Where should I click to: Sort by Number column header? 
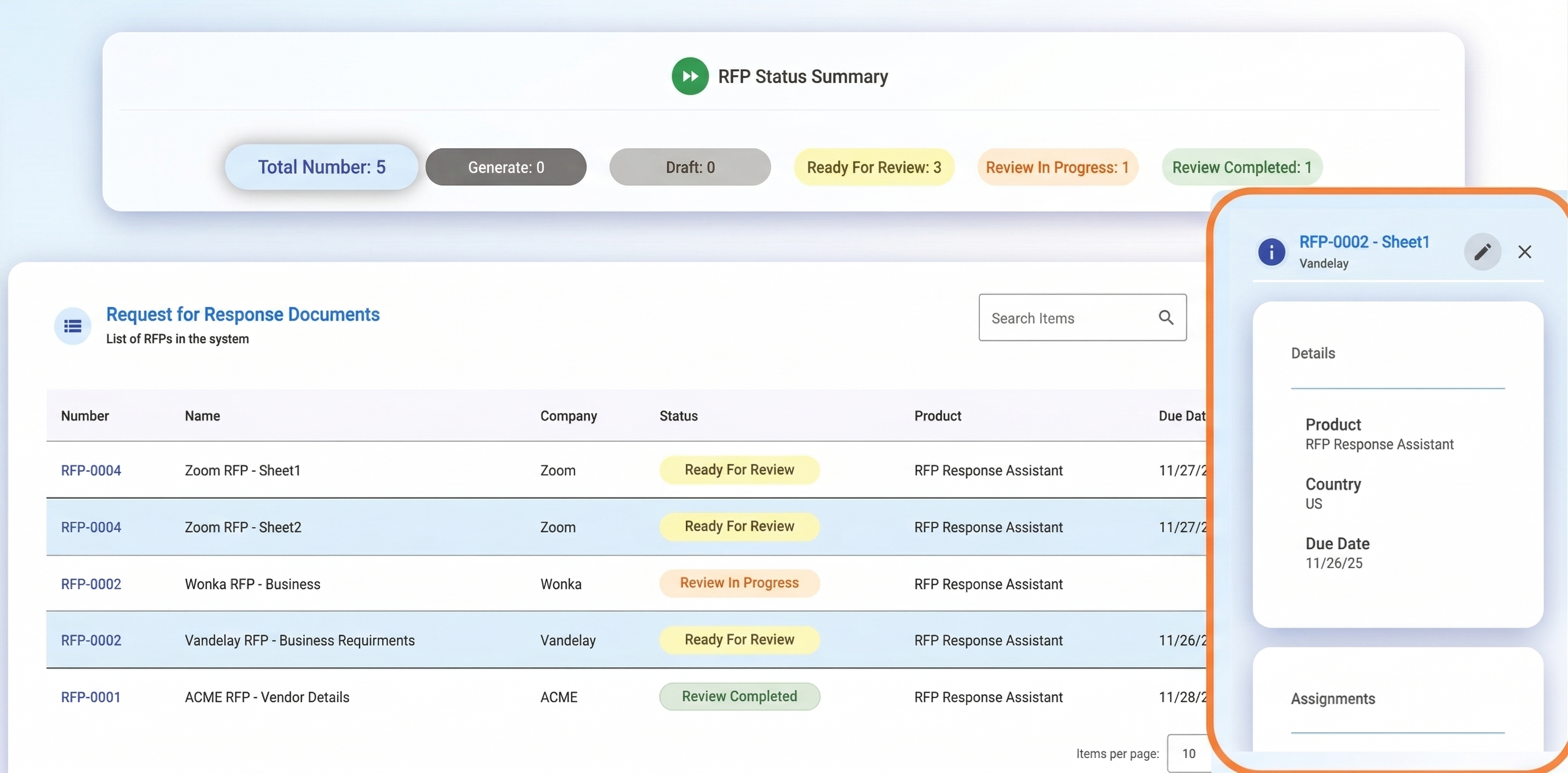click(x=85, y=415)
